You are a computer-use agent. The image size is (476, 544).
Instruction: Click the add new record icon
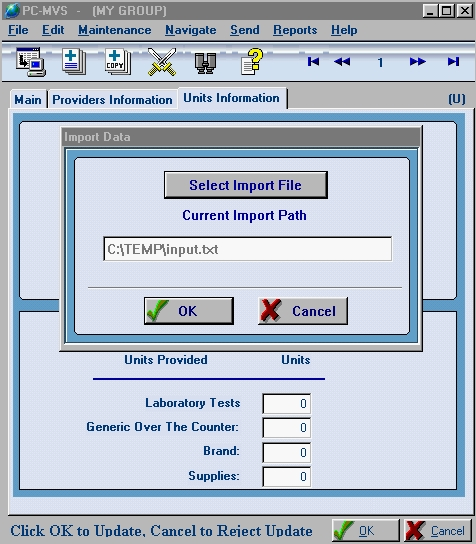(74, 62)
